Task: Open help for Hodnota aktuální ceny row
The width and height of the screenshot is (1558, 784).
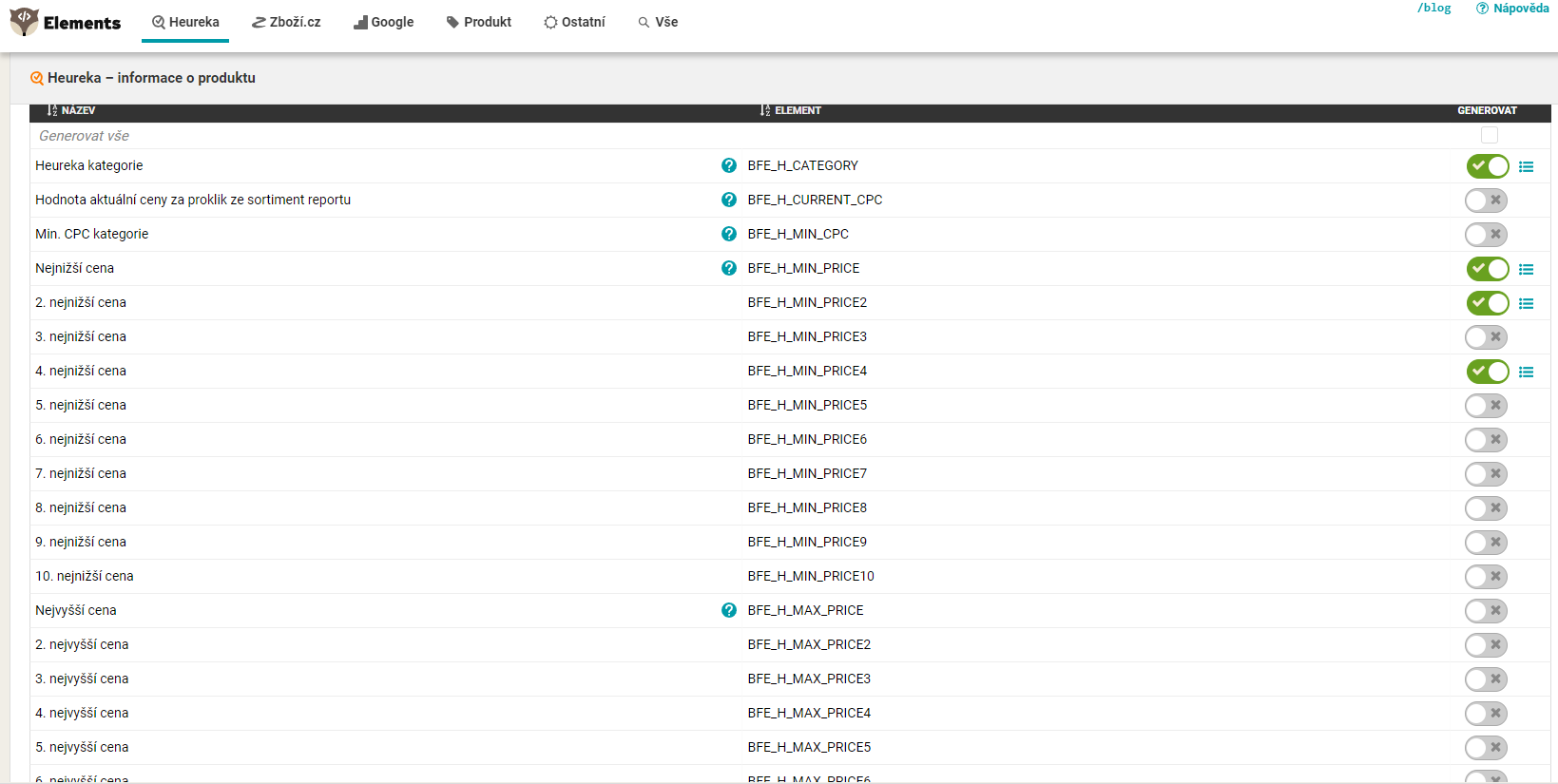Action: [x=729, y=200]
